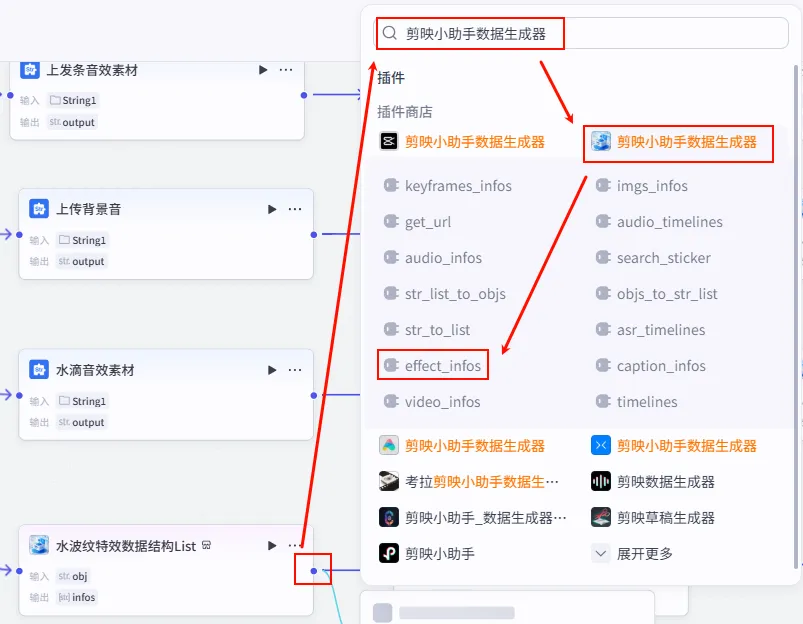Expand more results with 展开更多
The height and width of the screenshot is (624, 803).
632,553
